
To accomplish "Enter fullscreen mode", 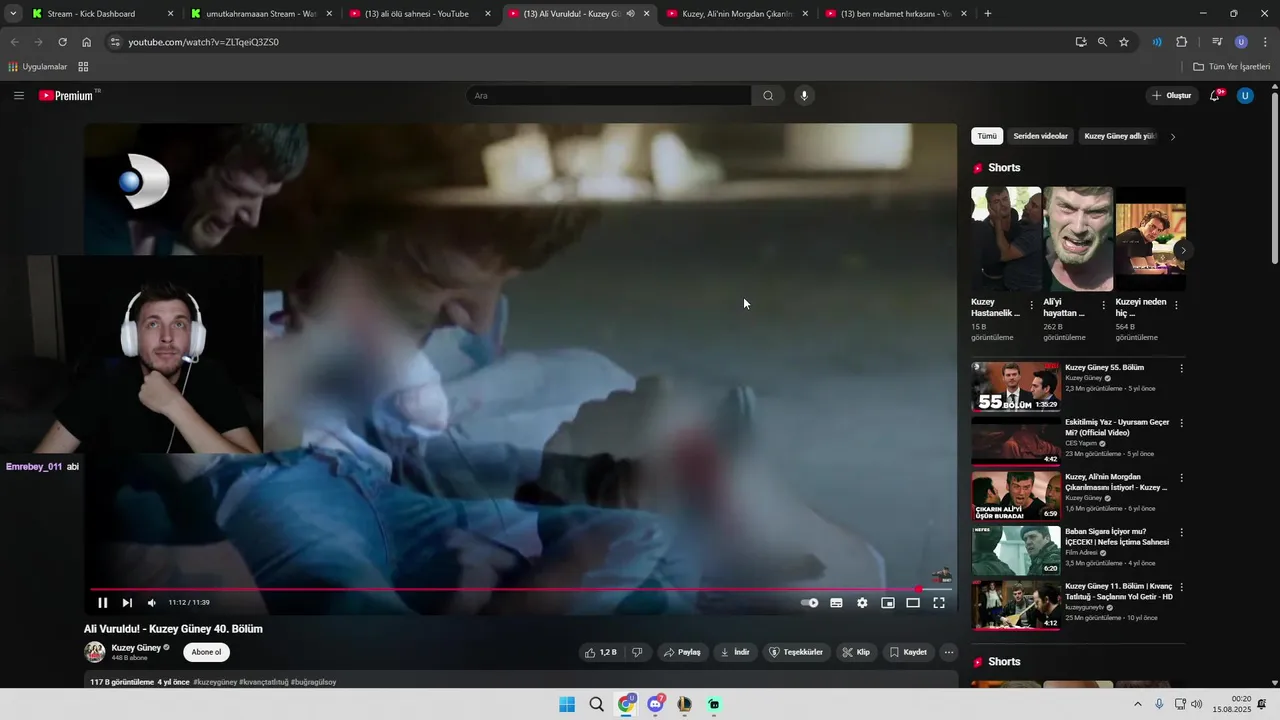I will click(x=939, y=603).
